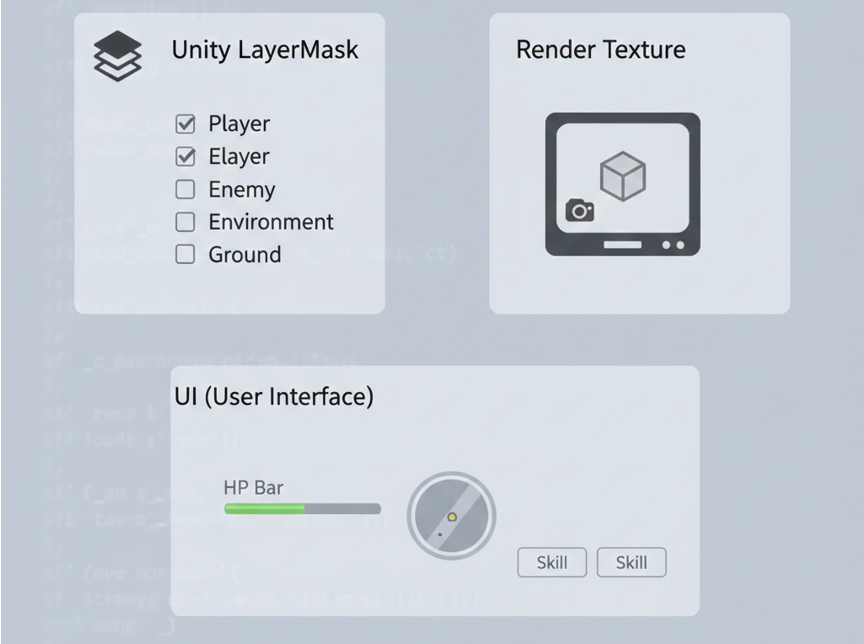Click the two dots on monitor bezel
Image resolution: width=864 pixels, height=644 pixels.
[673, 245]
